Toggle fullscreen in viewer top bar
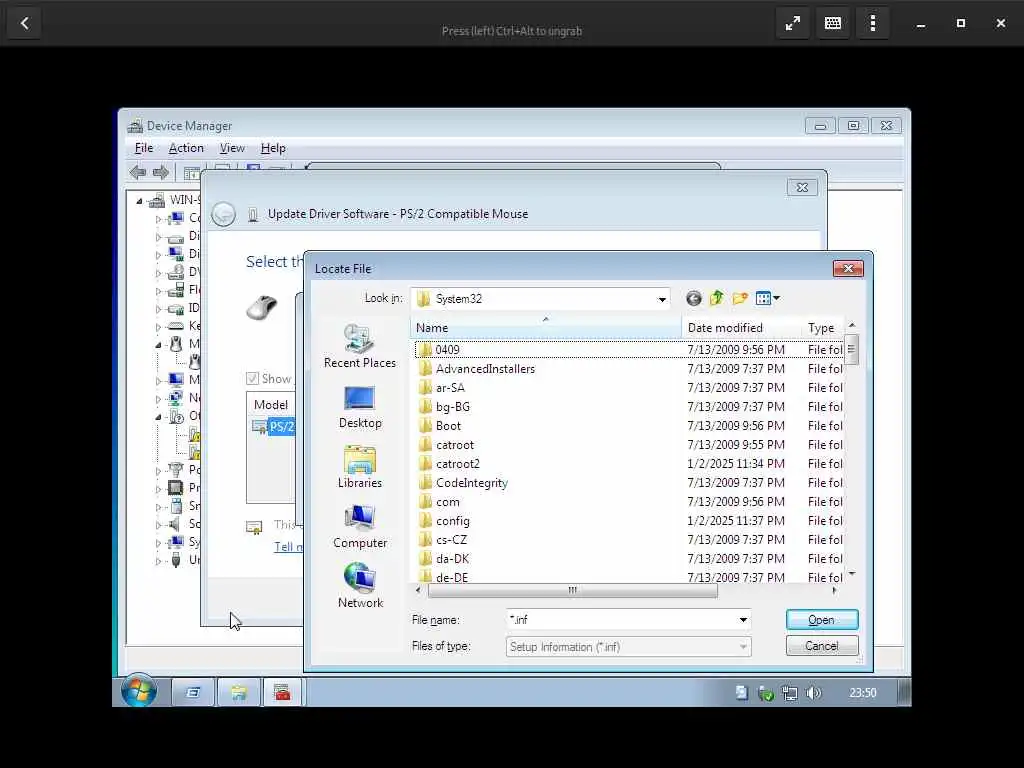The width and height of the screenshot is (1024, 768). click(x=793, y=24)
